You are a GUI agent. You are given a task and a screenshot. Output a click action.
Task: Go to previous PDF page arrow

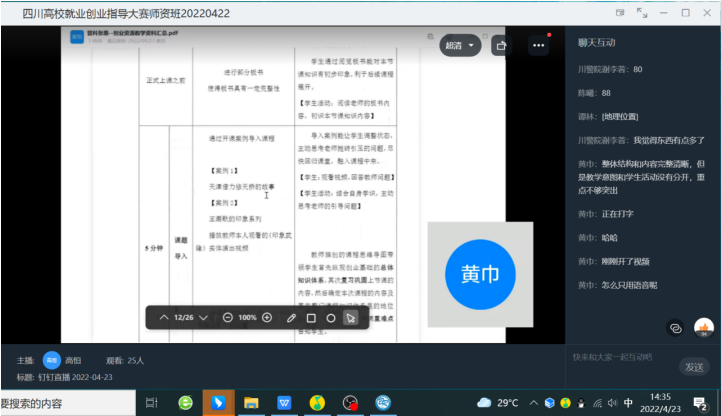click(x=164, y=318)
